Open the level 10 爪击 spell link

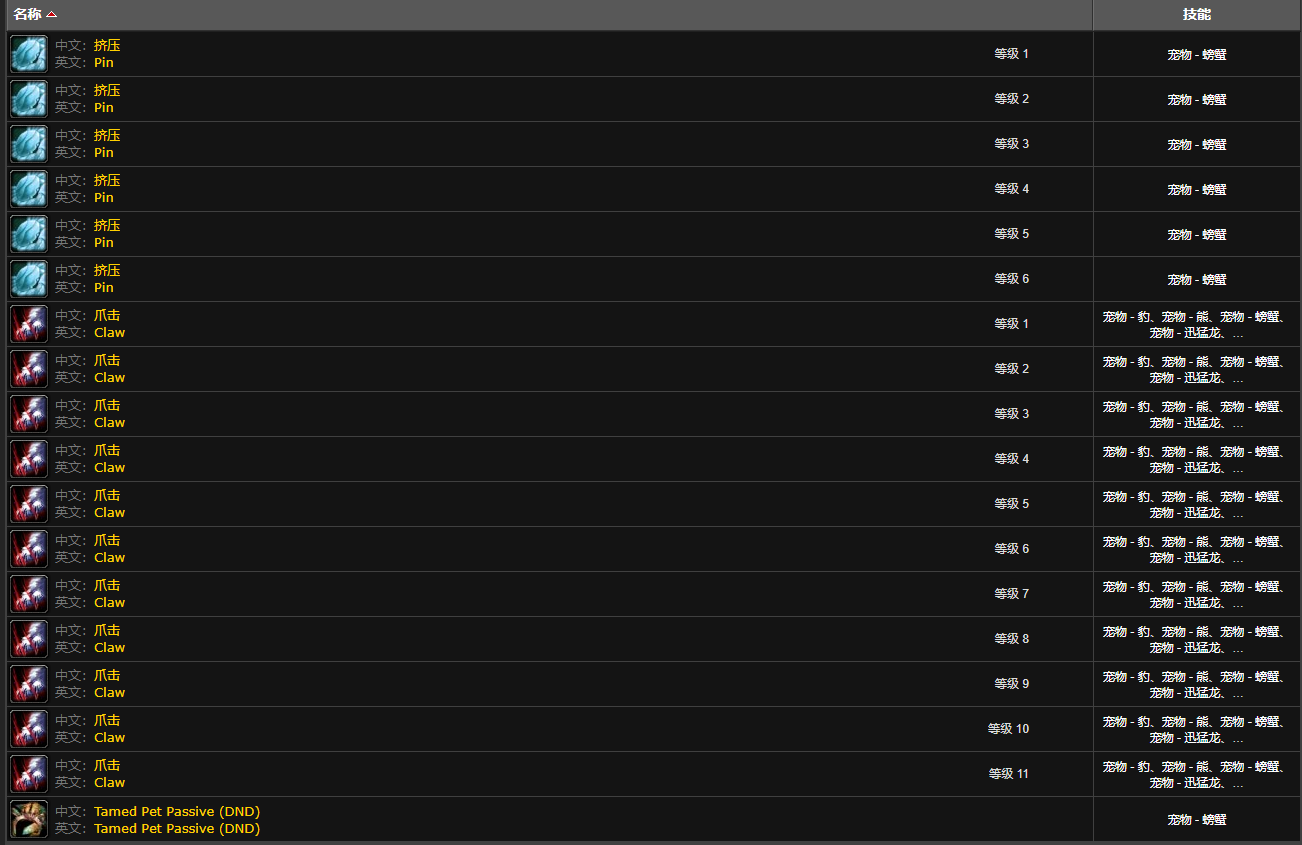(x=107, y=720)
